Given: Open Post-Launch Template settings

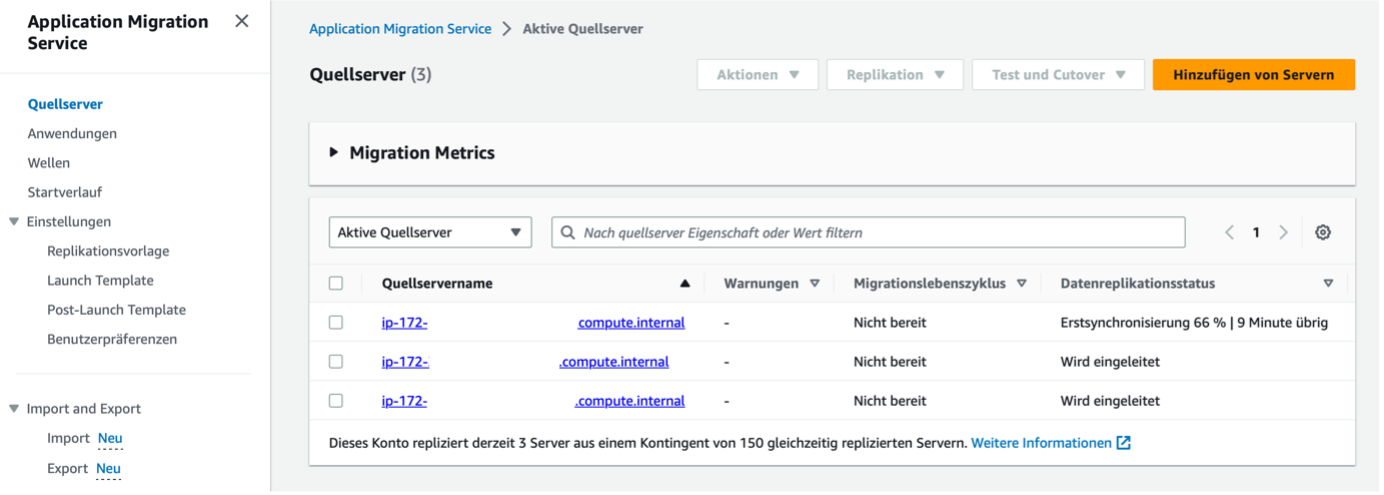Looking at the screenshot, I should click(116, 310).
